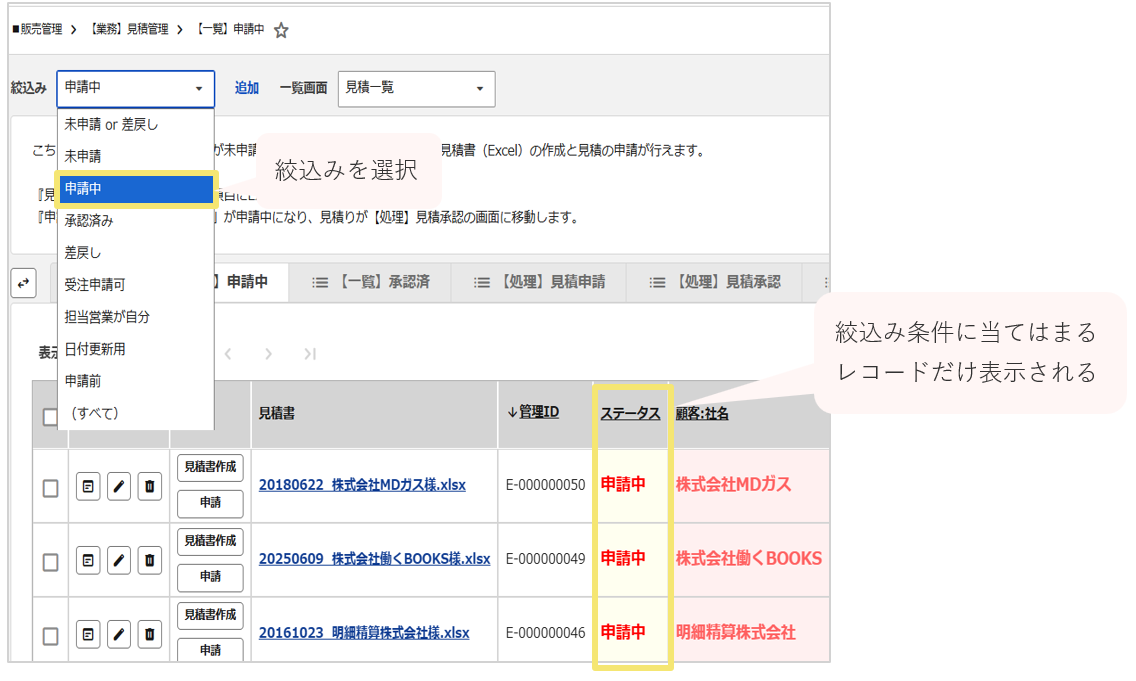Go to the previous page arrow
This screenshot has width=1136, height=681.
pos(228,354)
